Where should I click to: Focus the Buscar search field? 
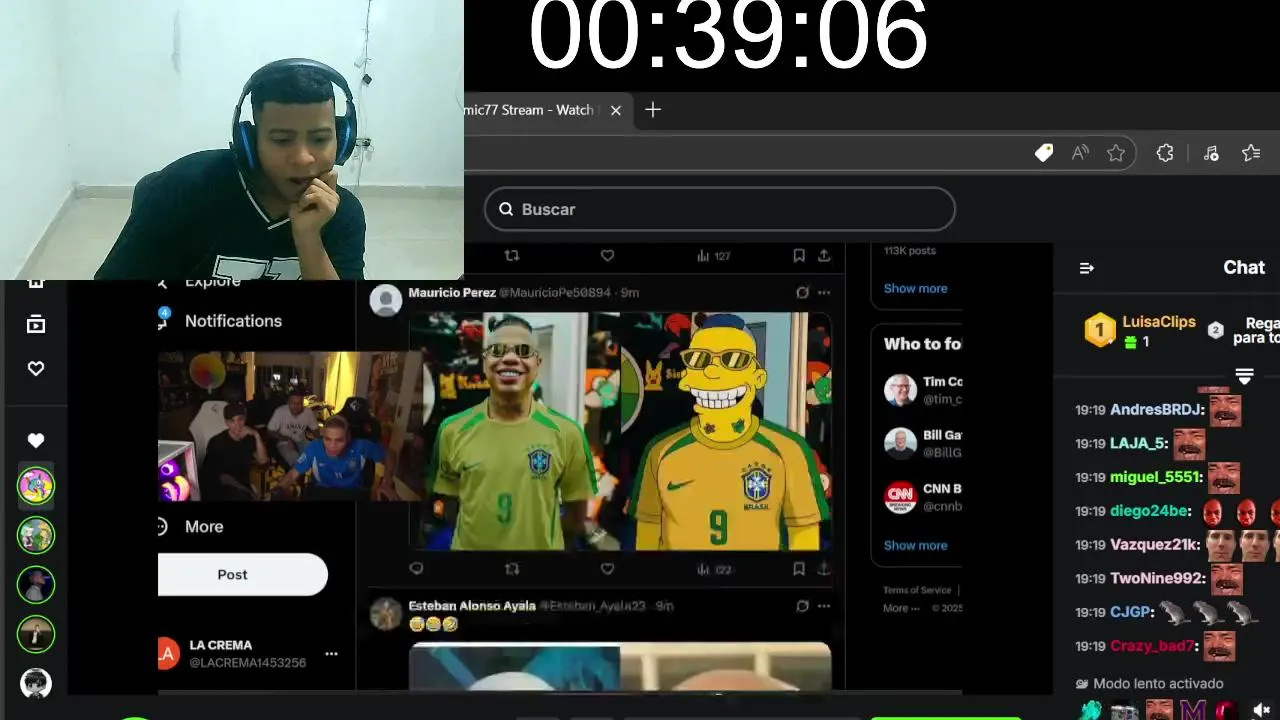720,209
